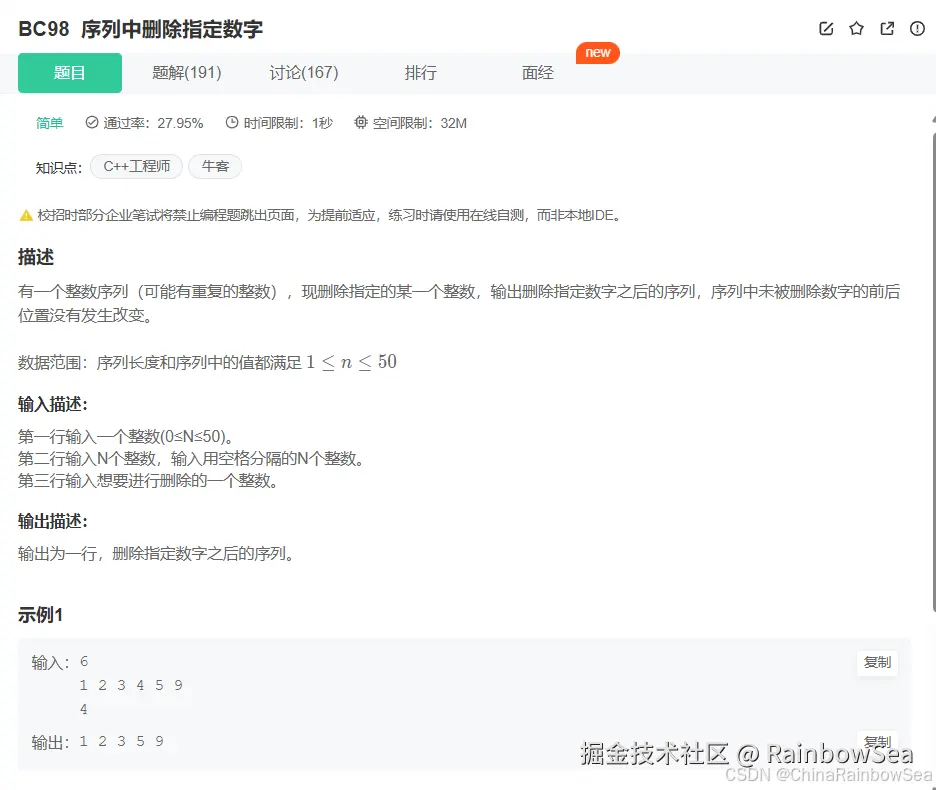The image size is (936, 790).
Task: Click the 复制 button for sample input
Action: tap(876, 662)
